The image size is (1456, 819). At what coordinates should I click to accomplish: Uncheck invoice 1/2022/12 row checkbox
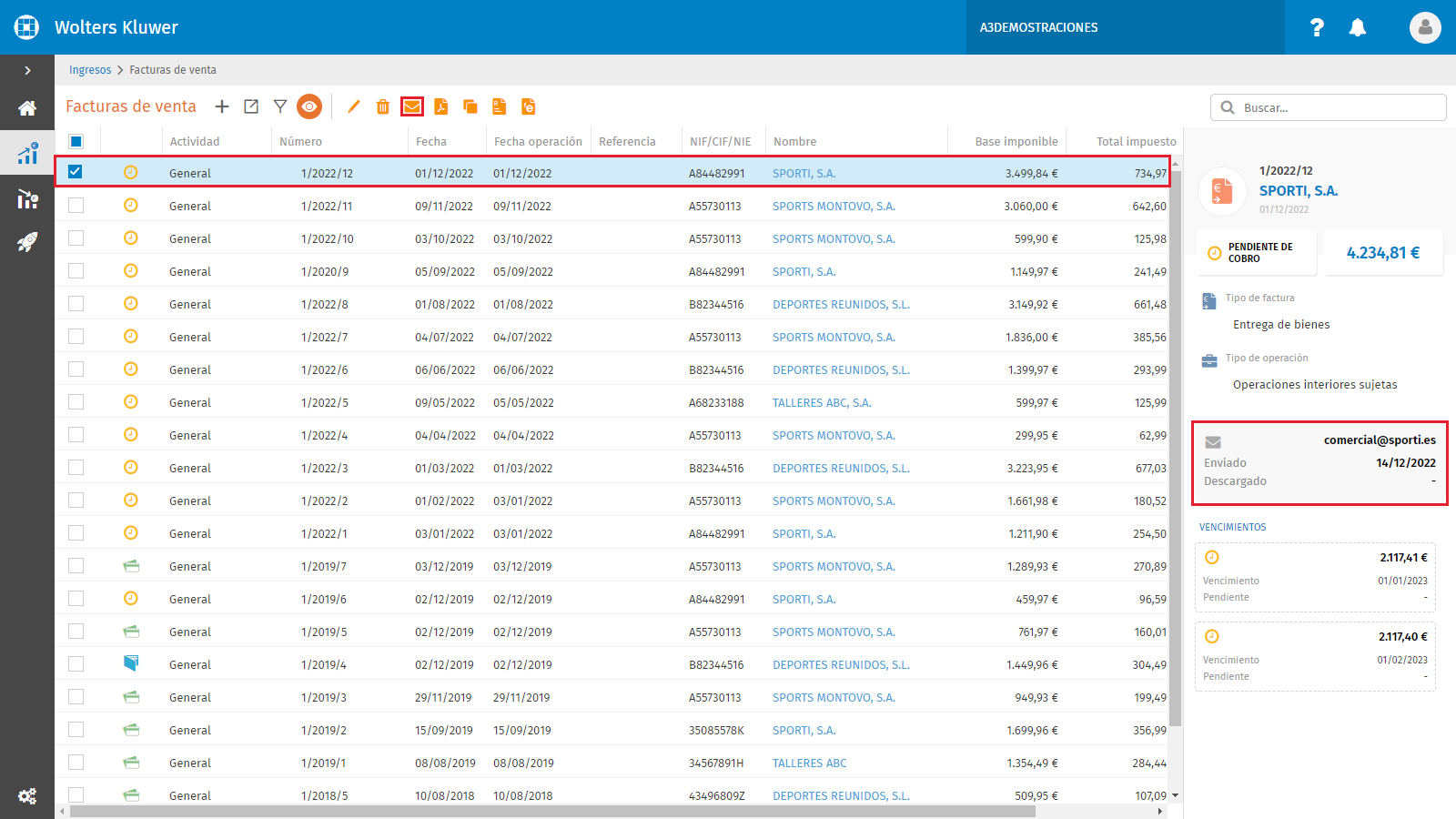(x=76, y=172)
